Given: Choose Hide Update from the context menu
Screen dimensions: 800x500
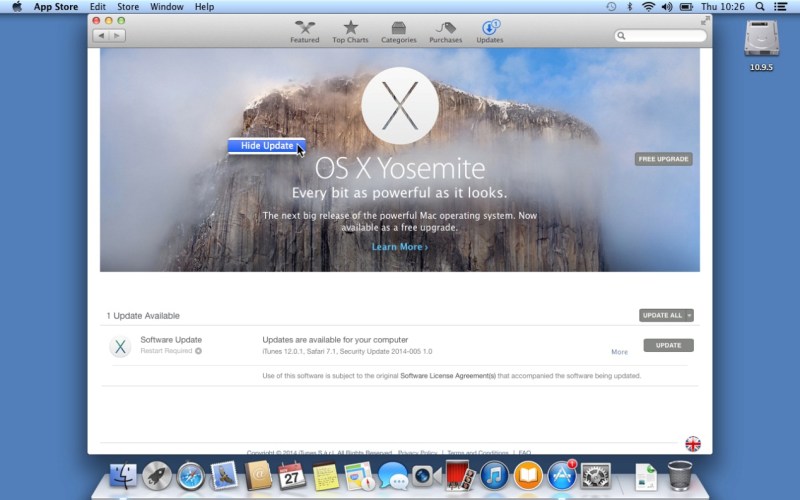Looking at the screenshot, I should coord(267,146).
